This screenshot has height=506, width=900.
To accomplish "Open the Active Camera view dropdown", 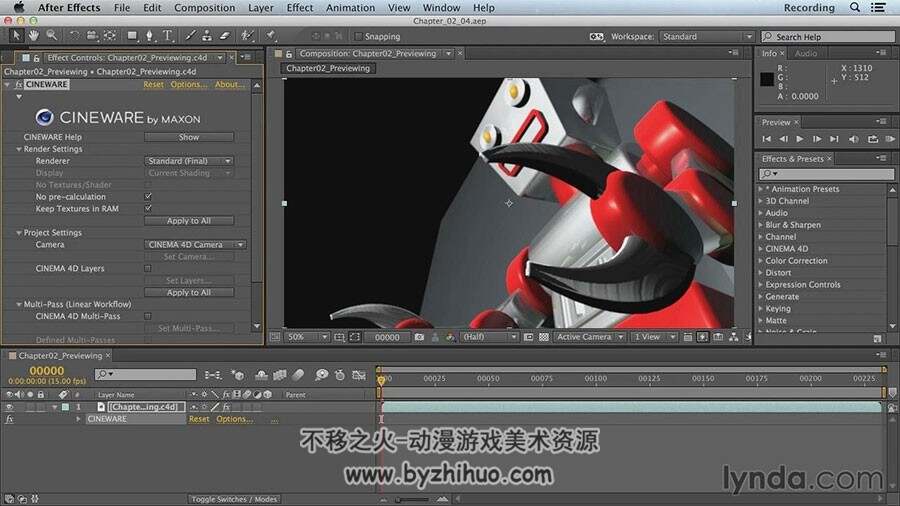I will pos(589,337).
